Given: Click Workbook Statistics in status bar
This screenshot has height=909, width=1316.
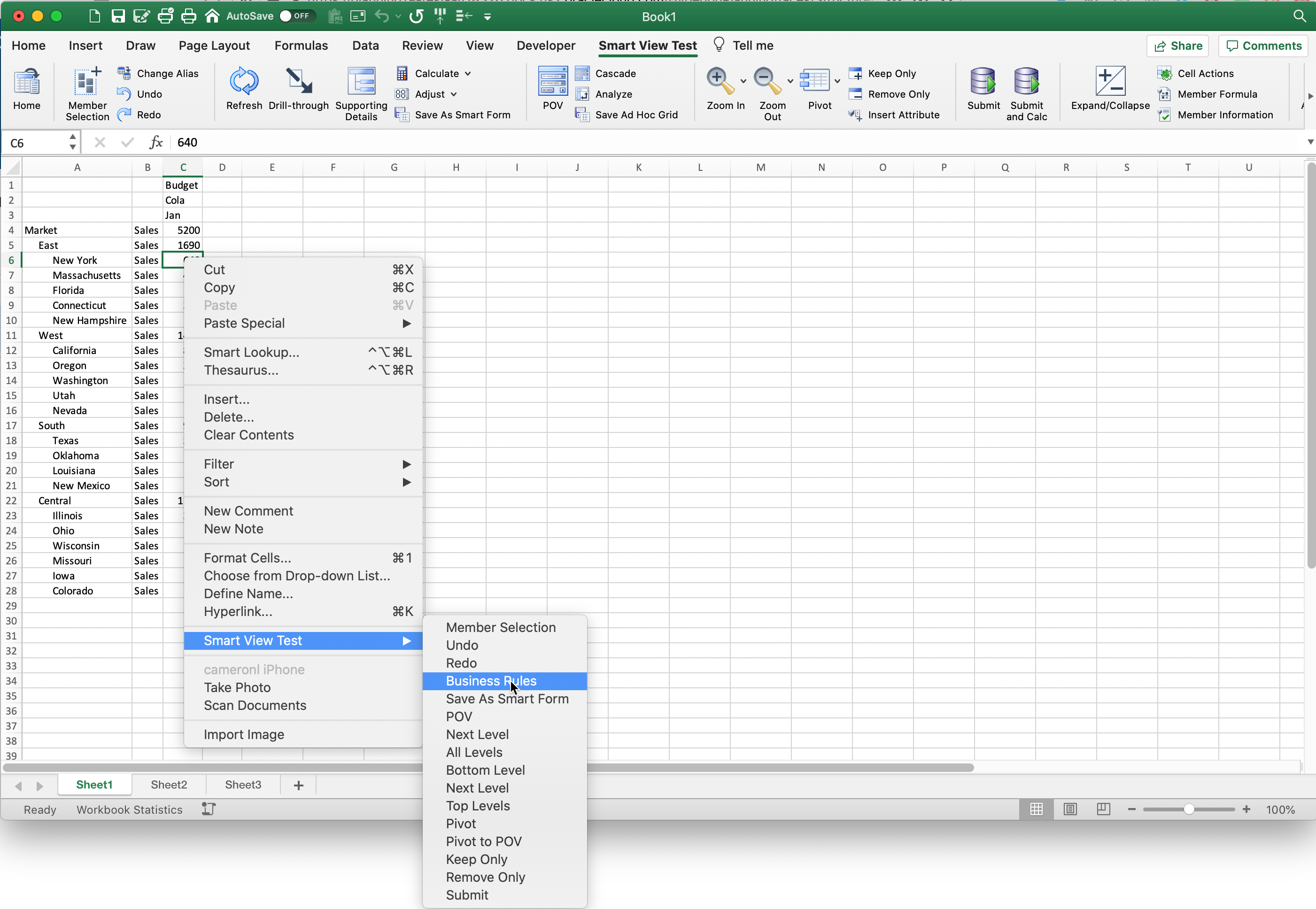Looking at the screenshot, I should point(129,809).
